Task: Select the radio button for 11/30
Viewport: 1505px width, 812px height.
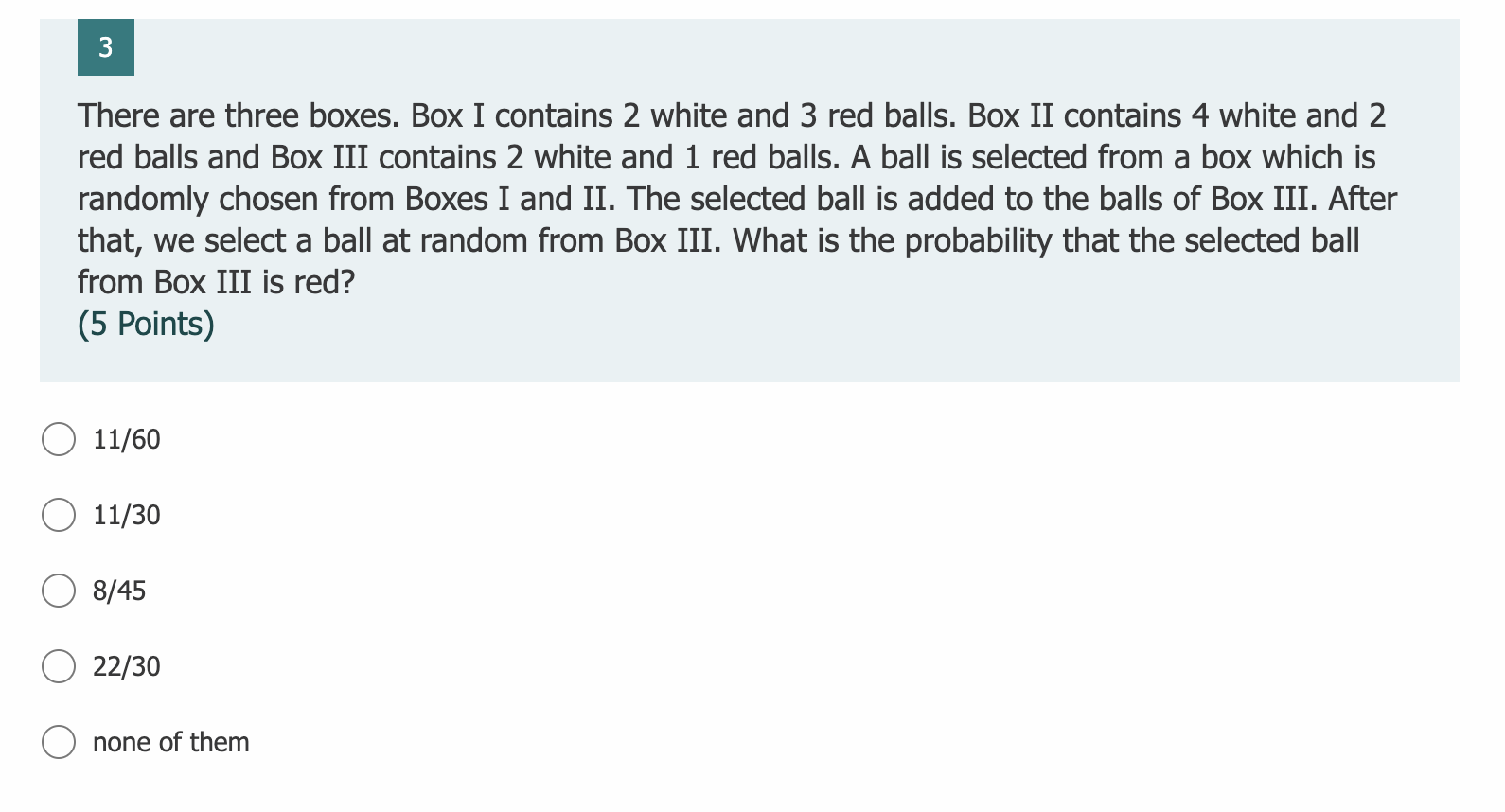Action: [x=58, y=515]
